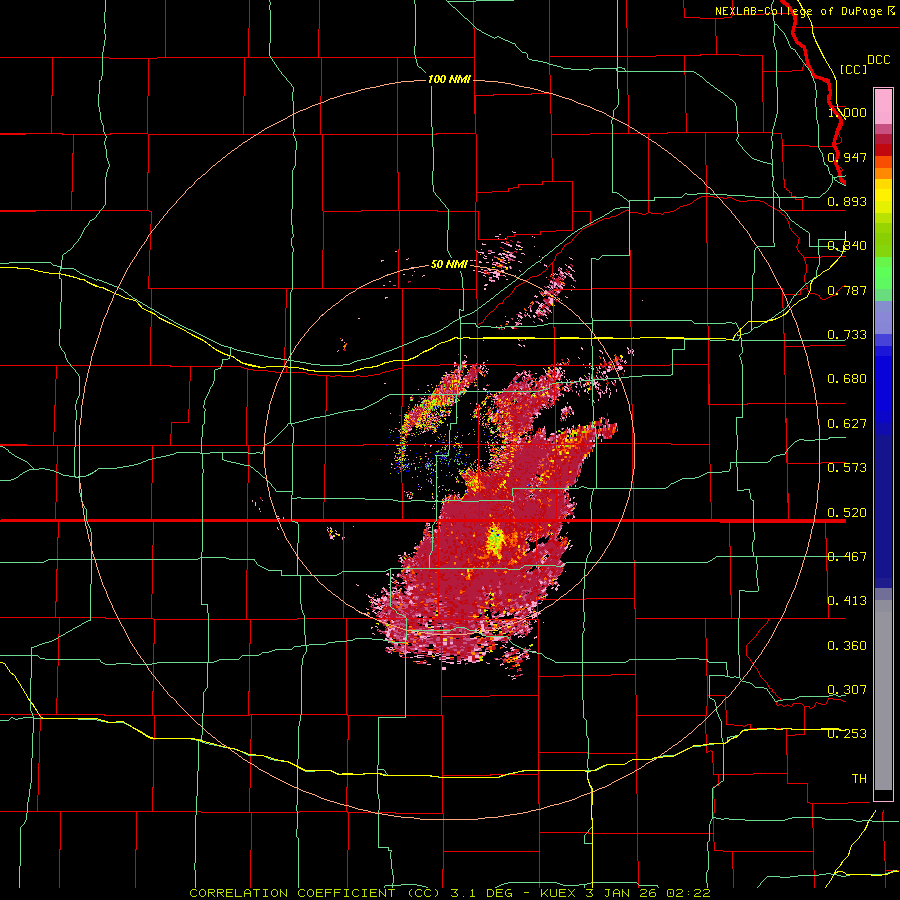Pick the lavender color bar segment
The image size is (900, 900).
tap(883, 318)
